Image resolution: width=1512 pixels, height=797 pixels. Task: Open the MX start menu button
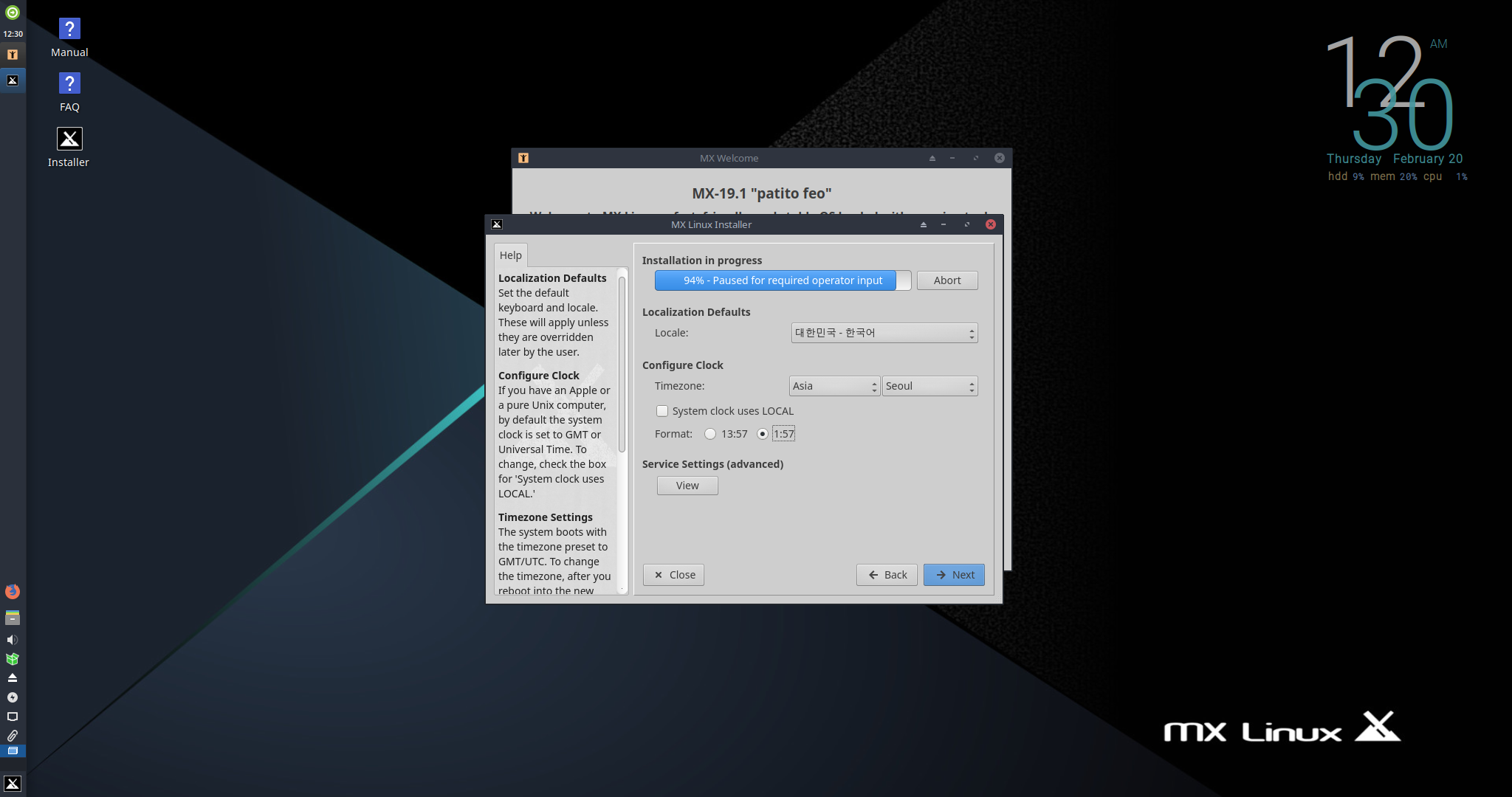pyautogui.click(x=13, y=783)
